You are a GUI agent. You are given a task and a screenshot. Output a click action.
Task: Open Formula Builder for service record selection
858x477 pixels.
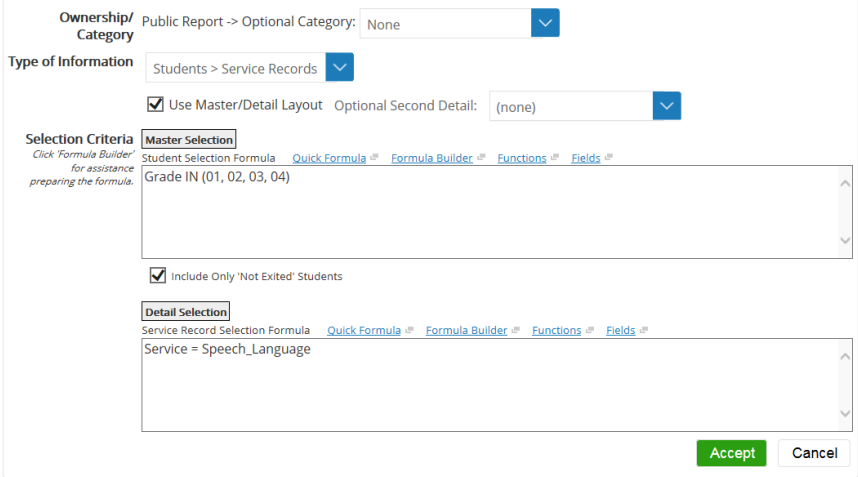click(x=466, y=330)
